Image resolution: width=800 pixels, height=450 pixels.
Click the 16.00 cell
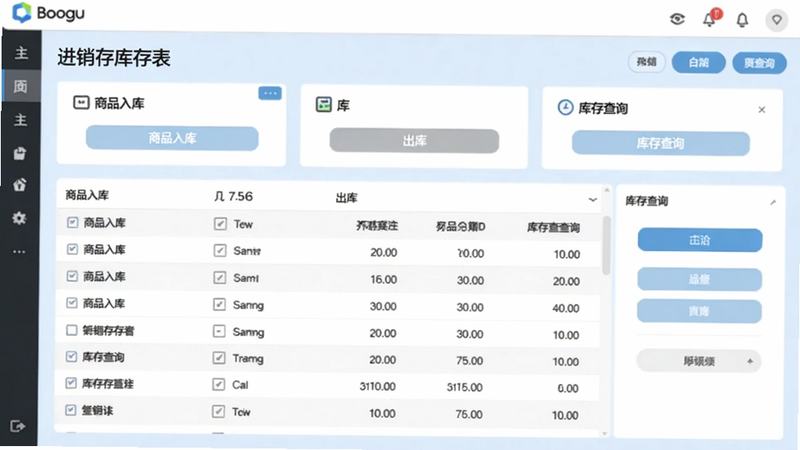(x=383, y=280)
